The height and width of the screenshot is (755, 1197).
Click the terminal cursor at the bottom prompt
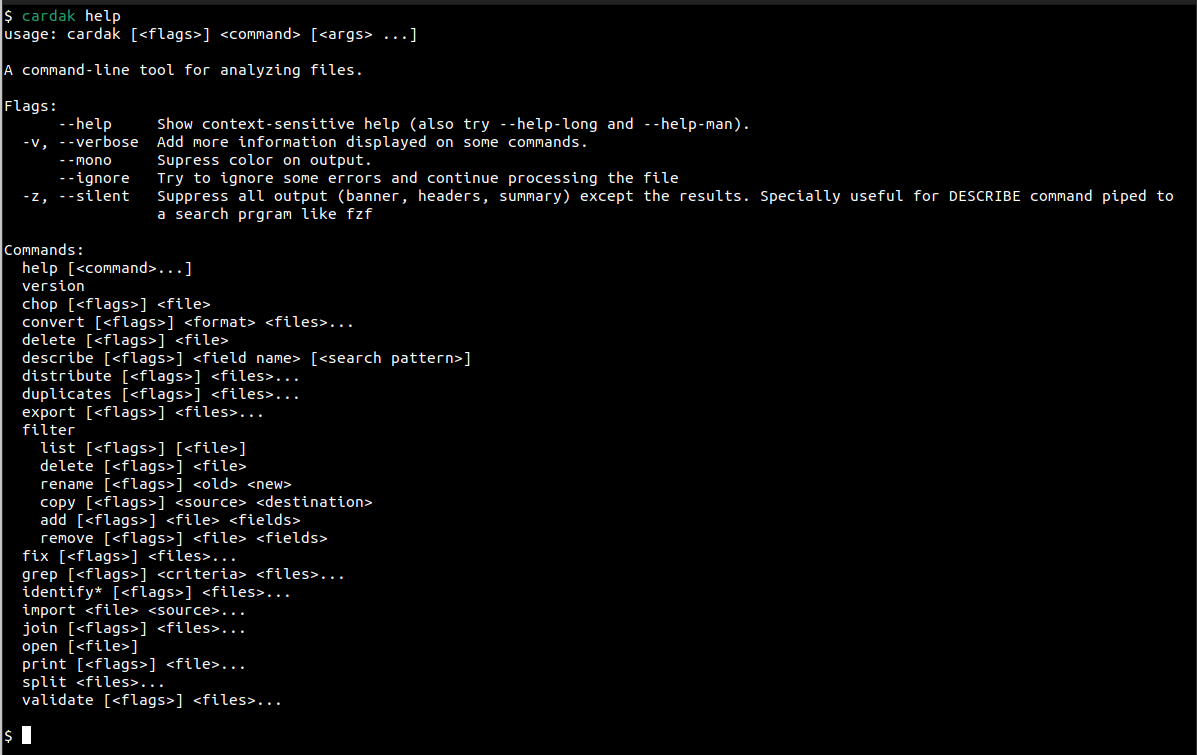pos(27,736)
